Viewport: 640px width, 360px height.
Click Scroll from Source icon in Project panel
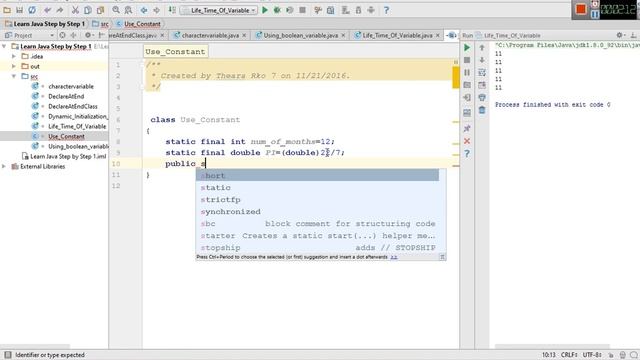coord(62,36)
